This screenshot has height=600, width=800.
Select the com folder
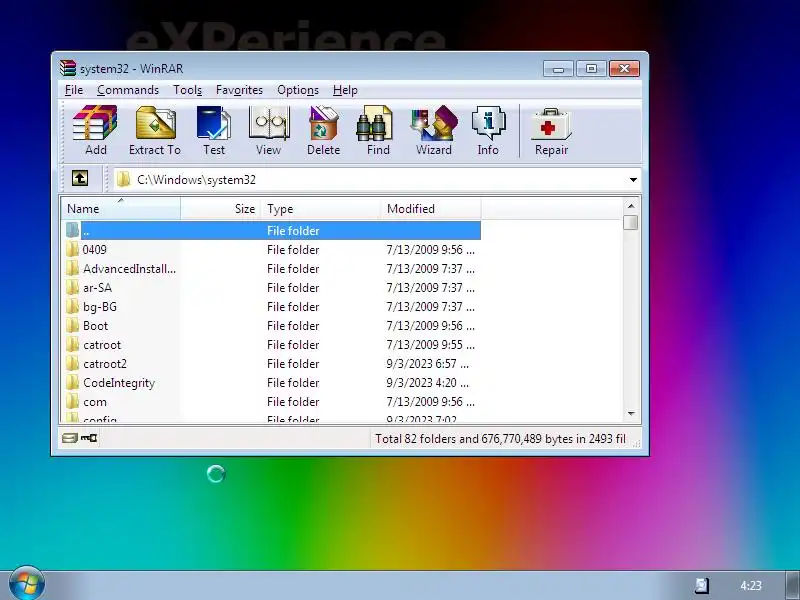click(x=95, y=402)
